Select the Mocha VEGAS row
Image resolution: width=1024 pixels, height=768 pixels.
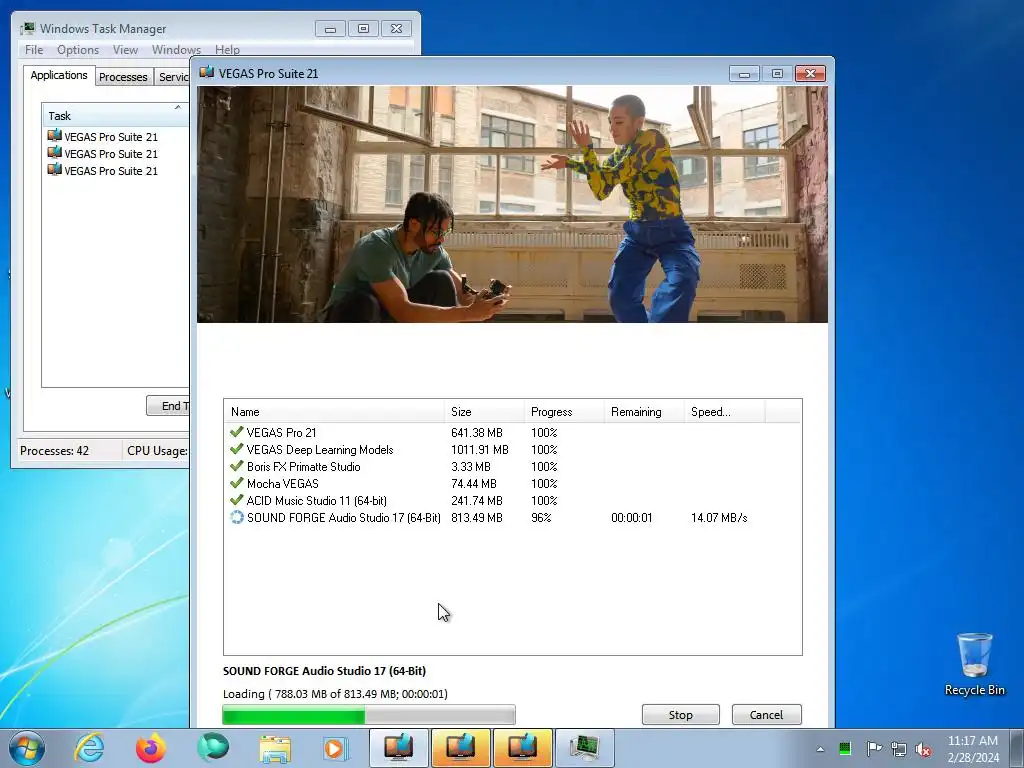tap(513, 483)
